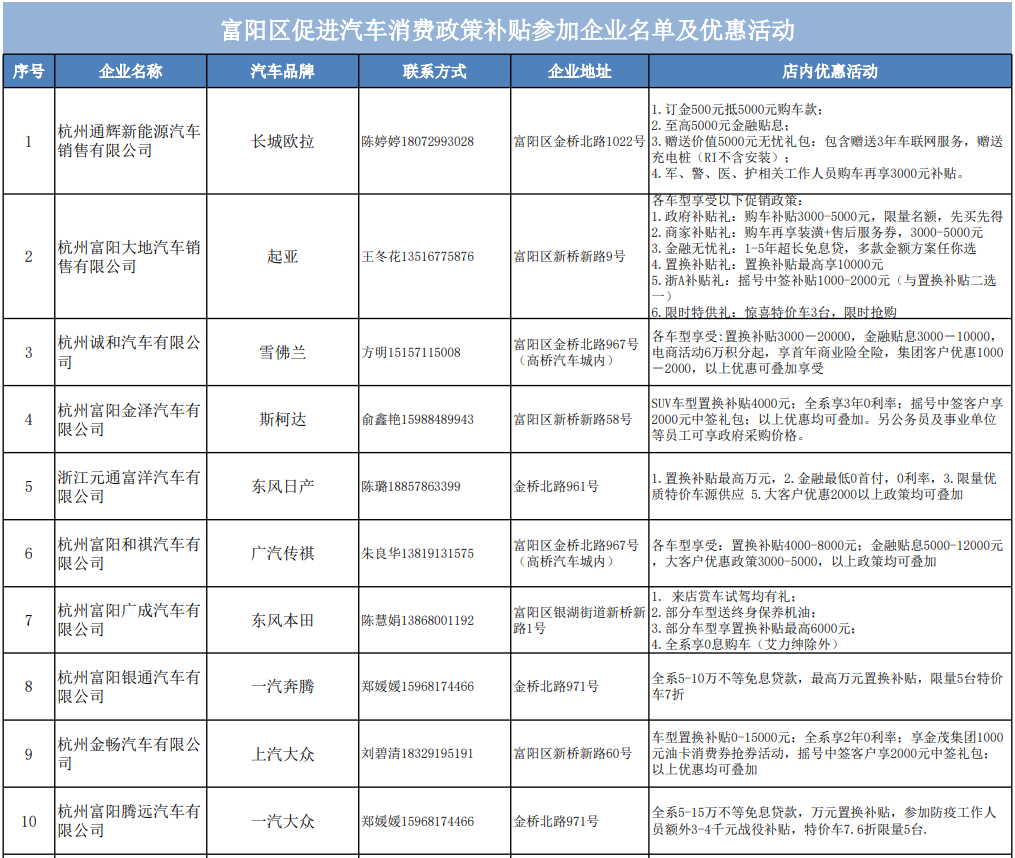This screenshot has width=1015, height=858.
Task: Click contact cell 王冬花13516775876
Action: (x=434, y=256)
